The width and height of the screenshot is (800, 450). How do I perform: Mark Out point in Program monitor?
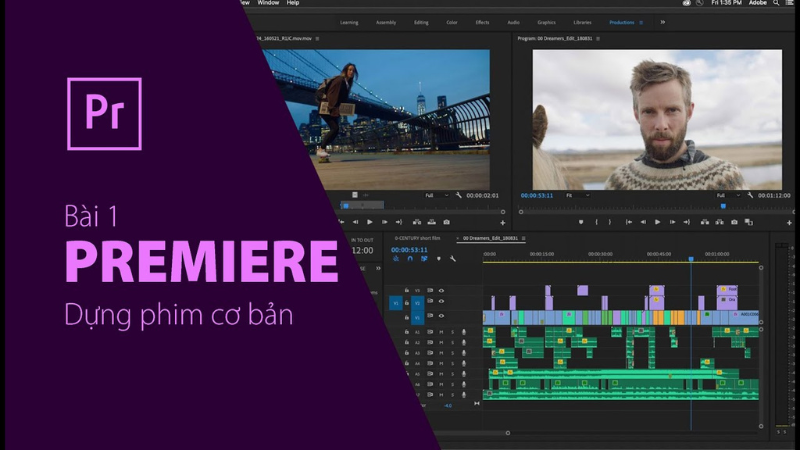click(x=610, y=222)
